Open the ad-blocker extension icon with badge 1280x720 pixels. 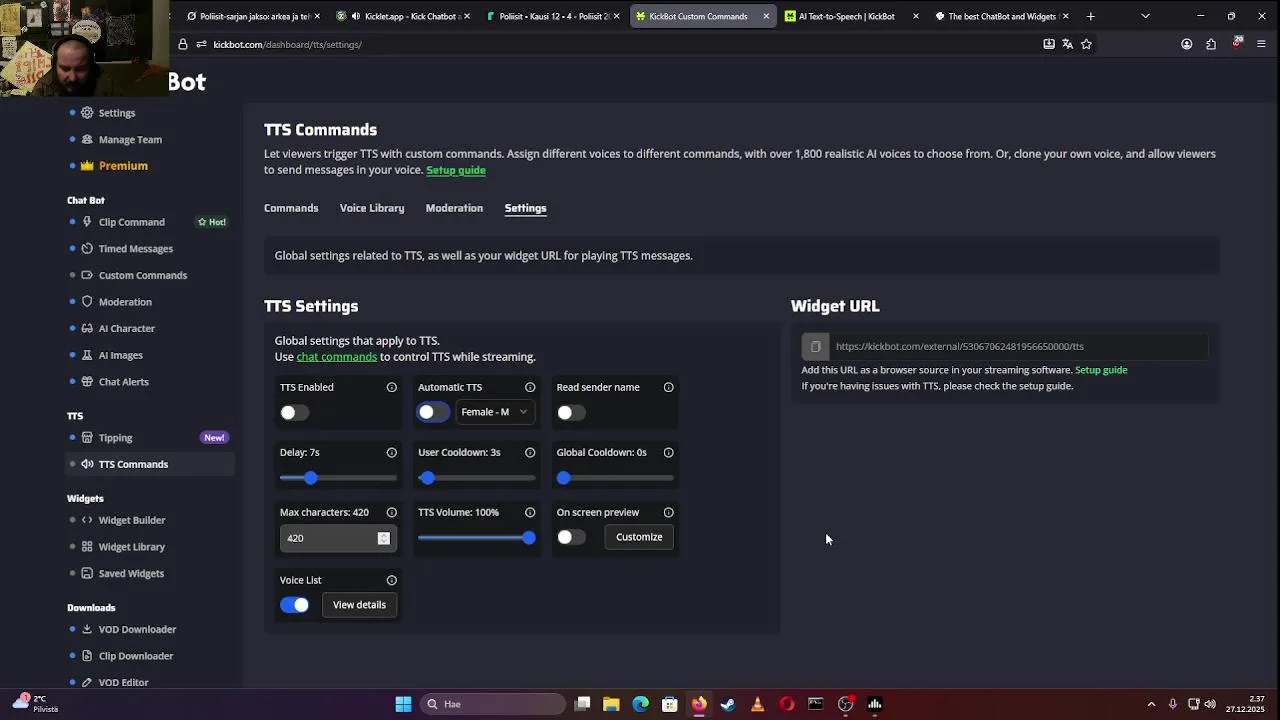[x=1237, y=43]
